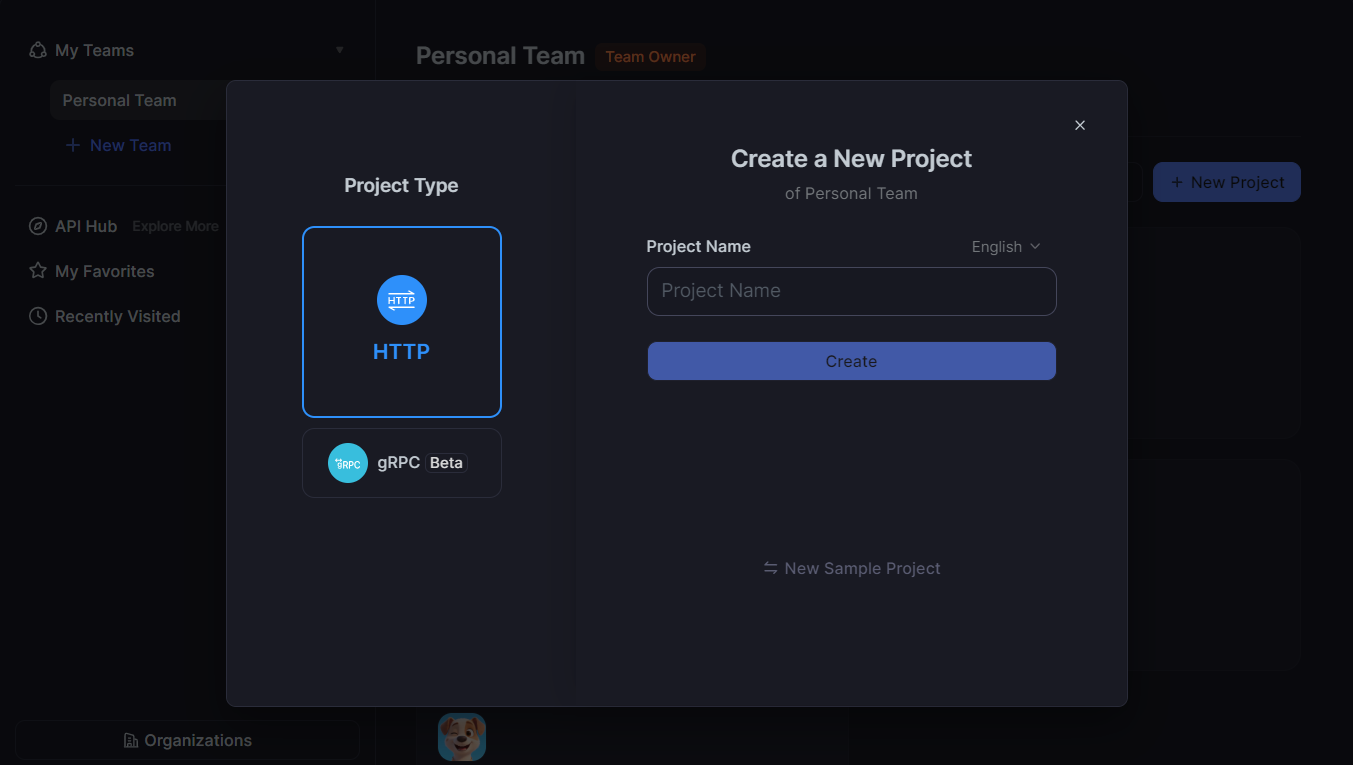Open the English language dropdown
Screen dimensions: 1353x765
1005,246
